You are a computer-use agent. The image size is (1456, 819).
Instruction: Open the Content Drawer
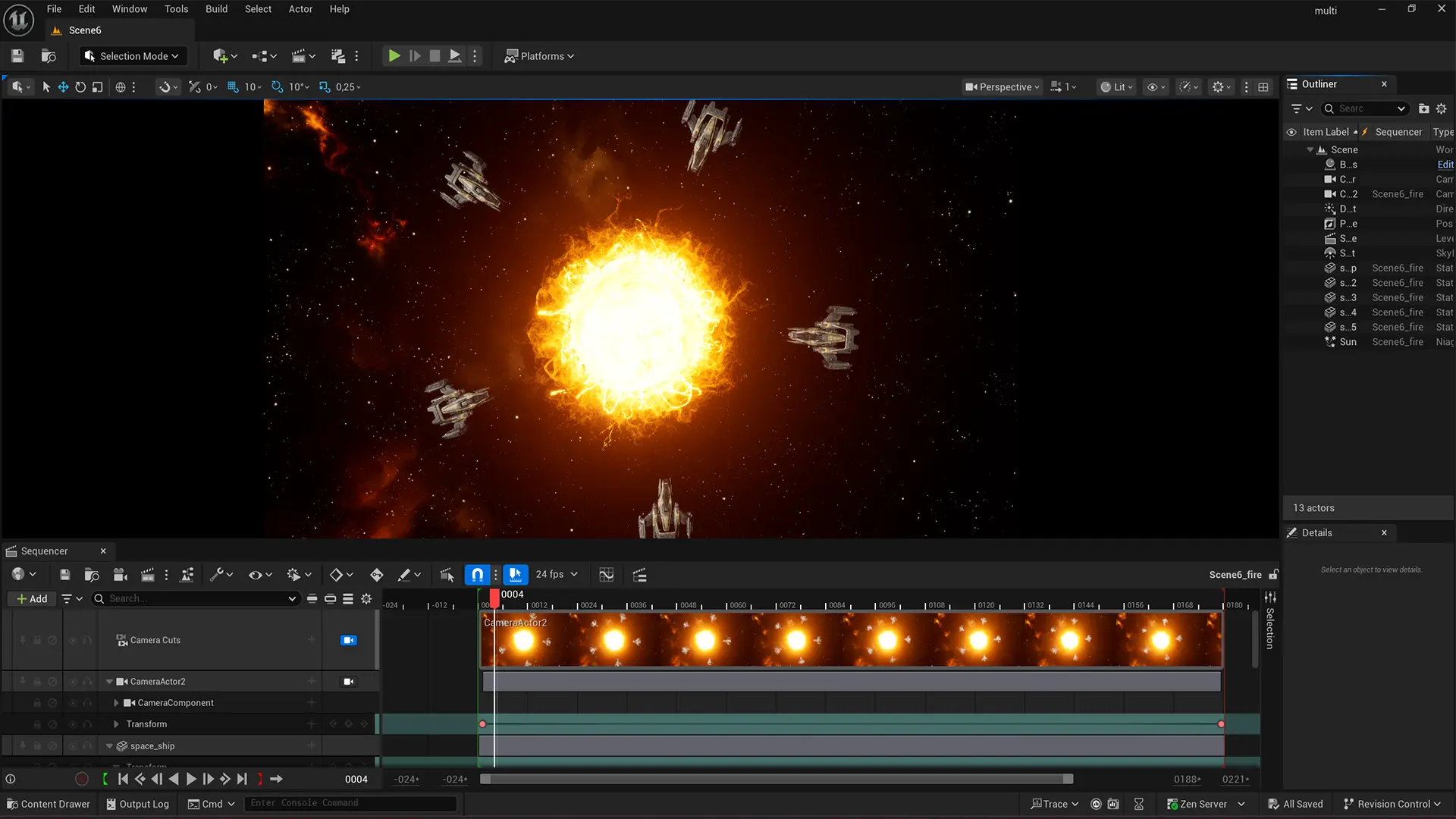[x=49, y=804]
